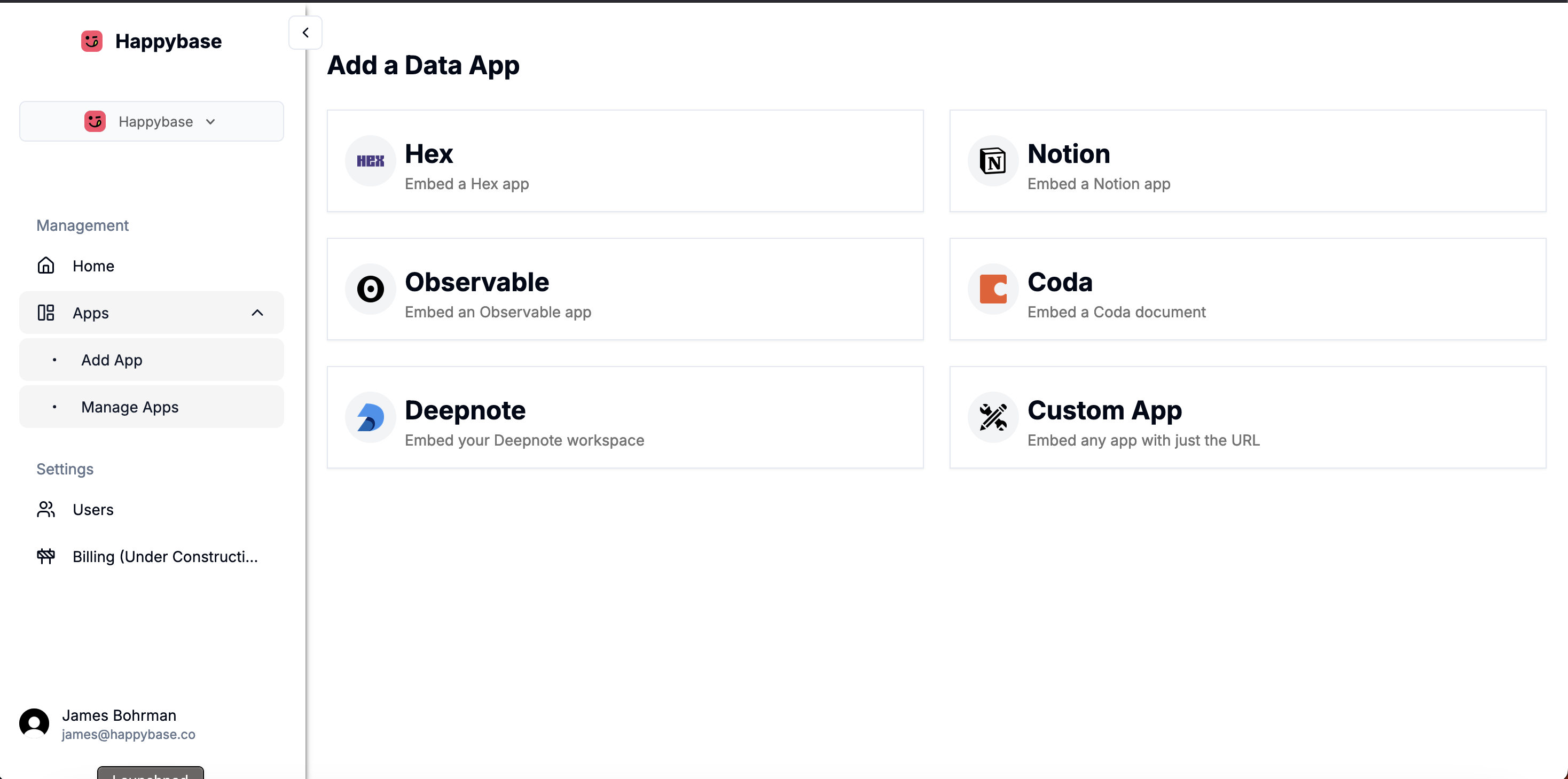
Task: Click 'Embed a Notion app' description
Action: [x=1099, y=184]
